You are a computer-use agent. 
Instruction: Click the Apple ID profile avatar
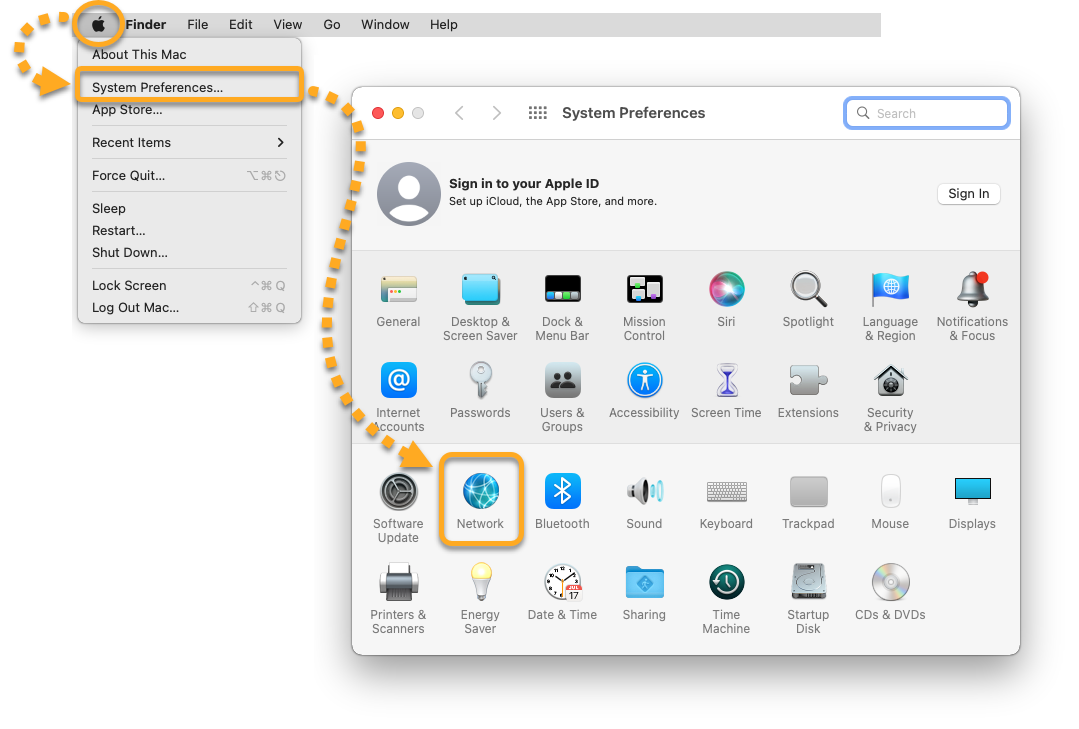point(409,193)
